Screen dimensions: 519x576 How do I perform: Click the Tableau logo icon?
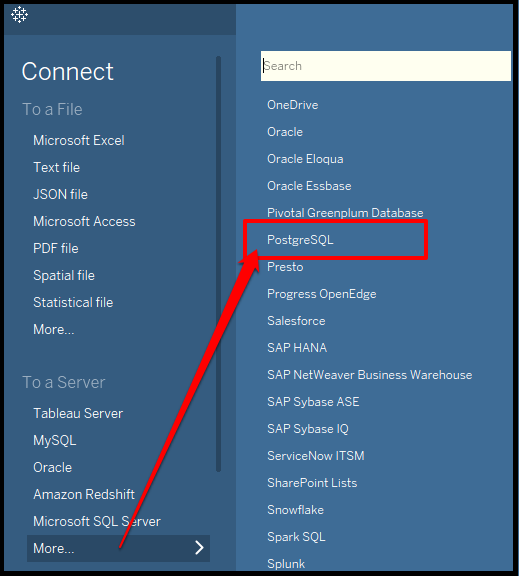pyautogui.click(x=19, y=15)
